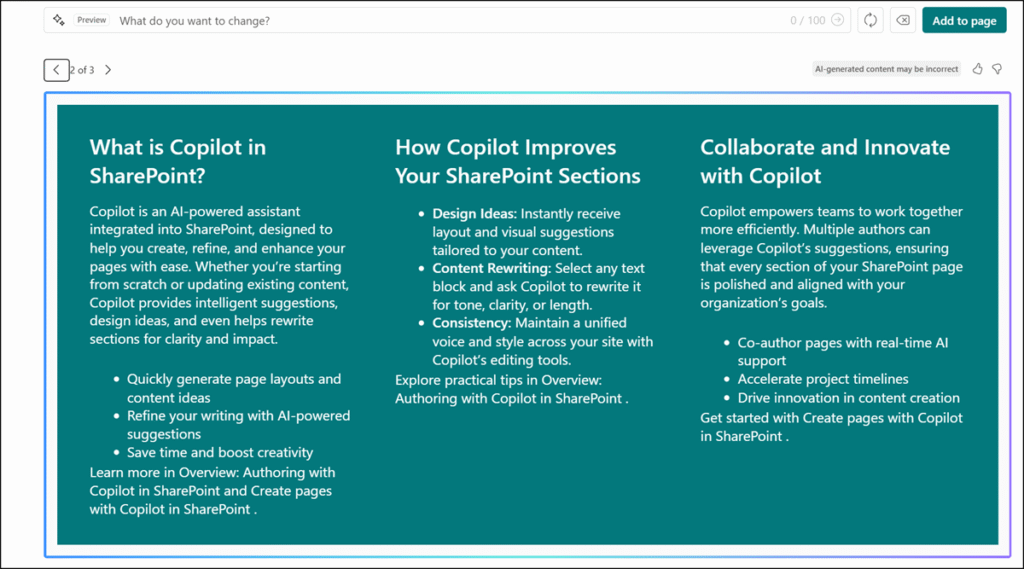Go to next suggestion
The image size is (1024, 569).
click(108, 70)
